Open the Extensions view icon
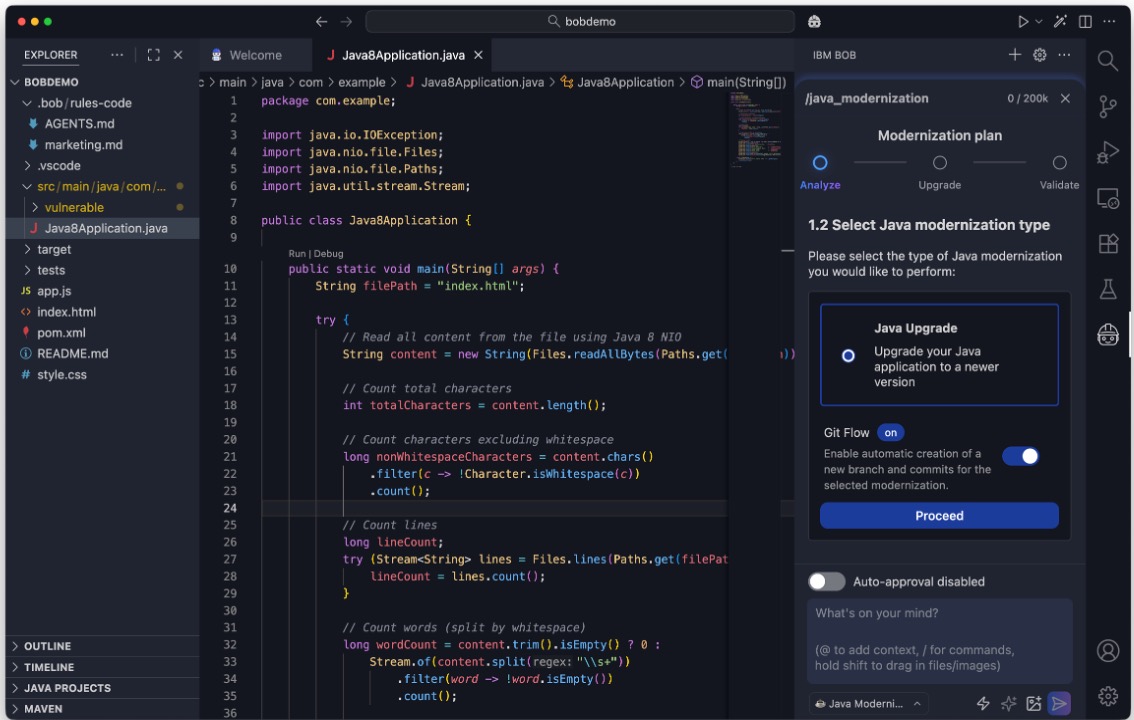This screenshot has height=720, width=1134. coord(1107,244)
